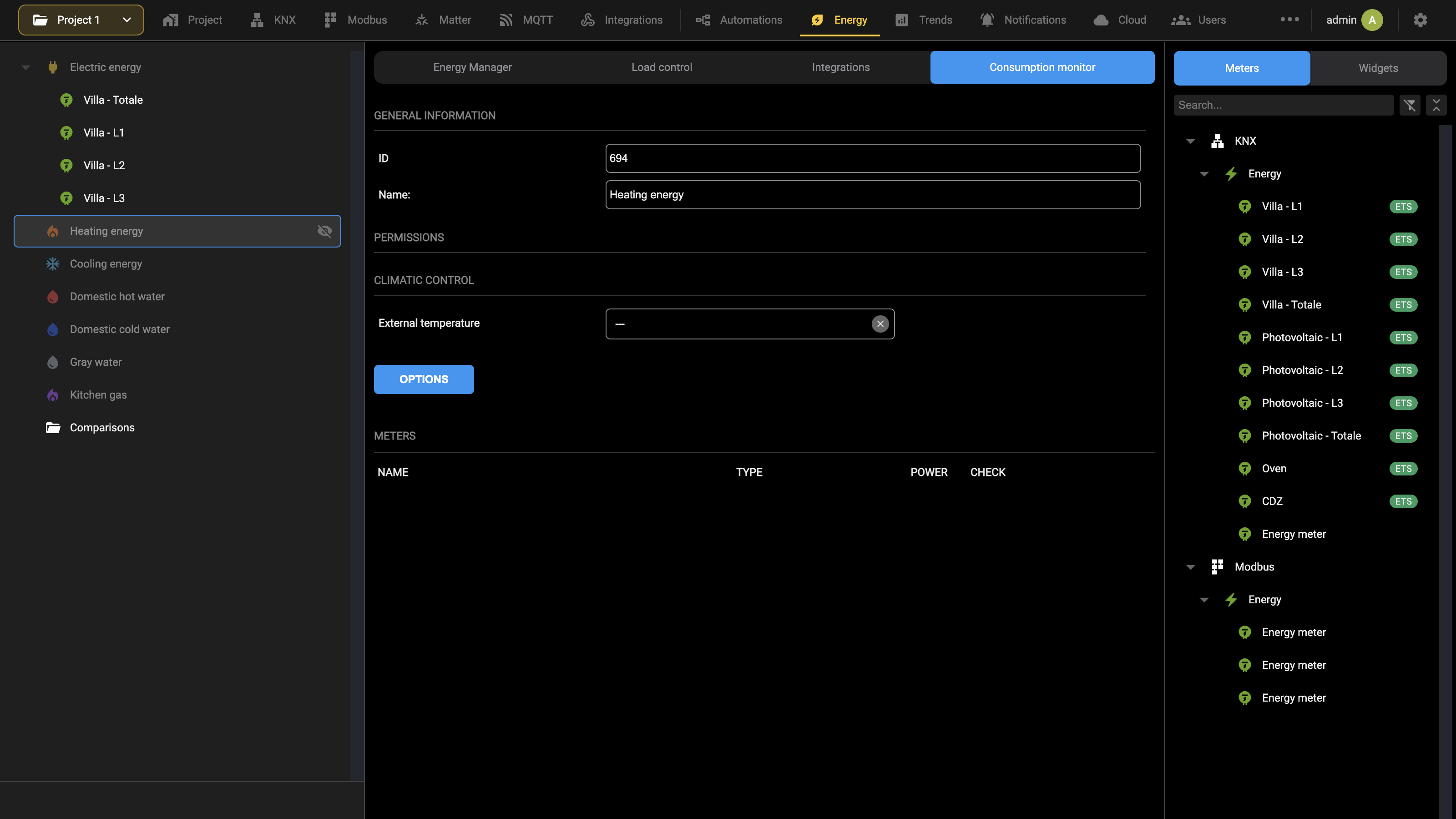Click the Domestic cold water drop icon
The height and width of the screenshot is (819, 1456).
53,329
